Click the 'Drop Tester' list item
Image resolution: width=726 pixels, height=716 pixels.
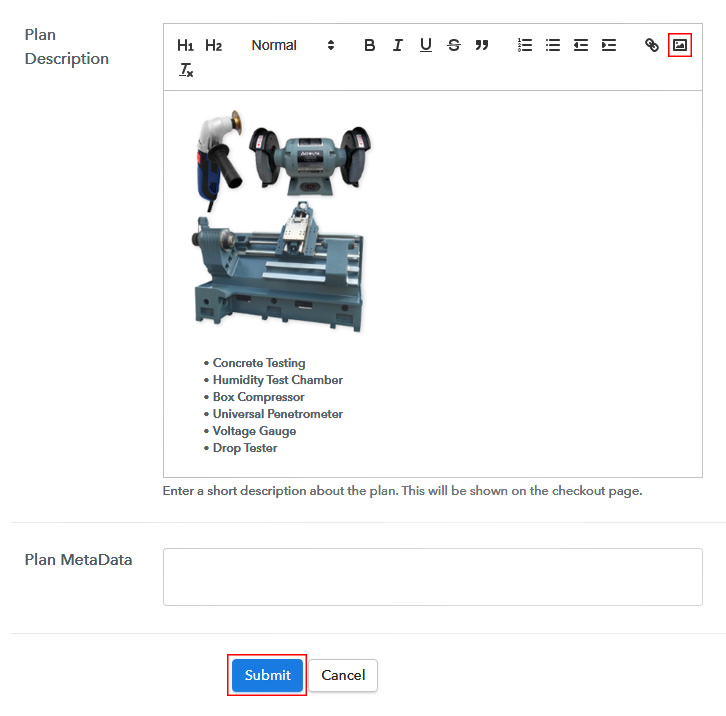(x=245, y=448)
